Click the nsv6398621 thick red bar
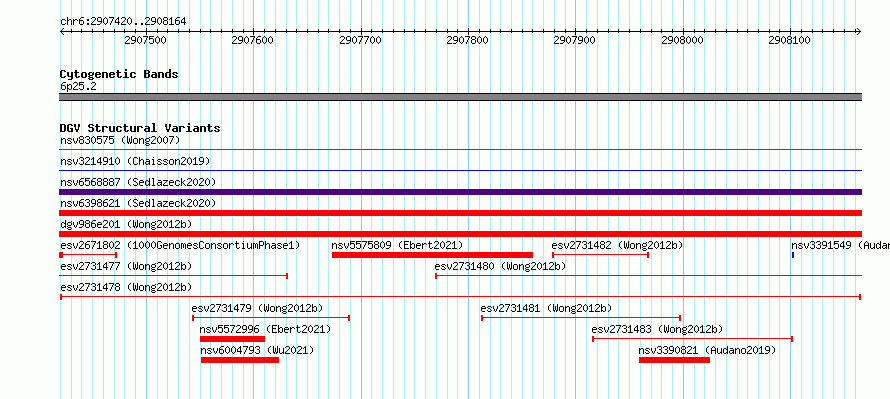Screen dimensions: 890x399 (461, 213)
